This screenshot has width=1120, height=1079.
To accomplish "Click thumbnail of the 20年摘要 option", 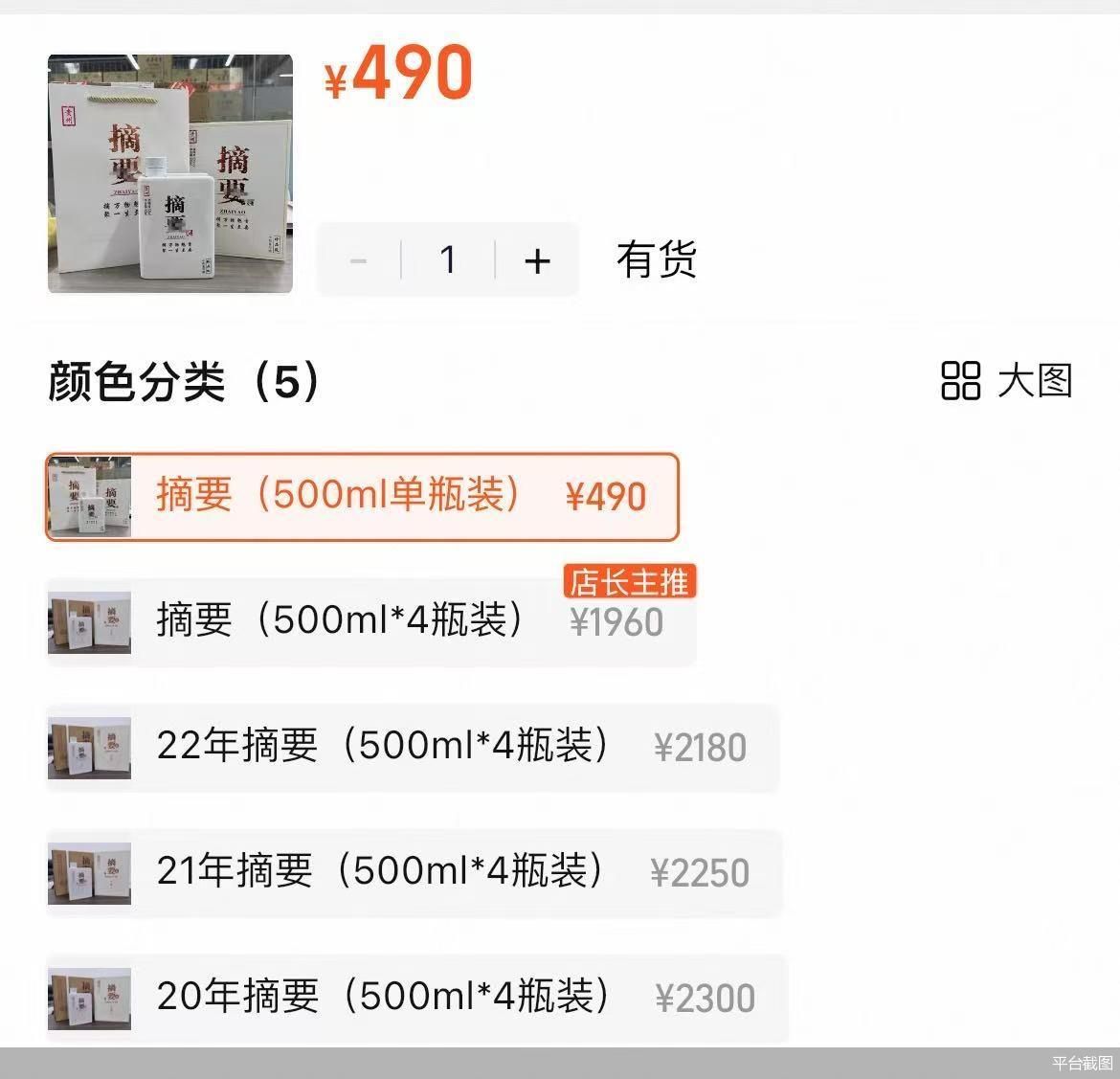I will (x=89, y=999).
